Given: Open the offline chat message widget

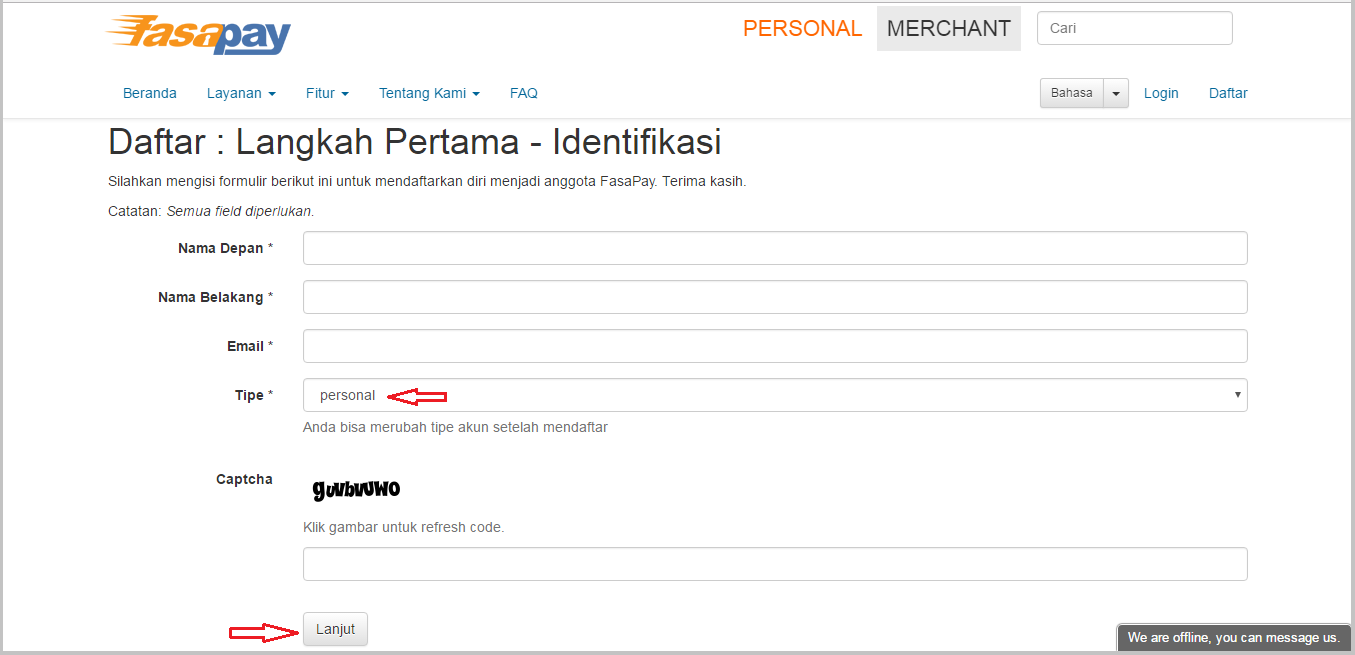Looking at the screenshot, I should point(1233,637).
